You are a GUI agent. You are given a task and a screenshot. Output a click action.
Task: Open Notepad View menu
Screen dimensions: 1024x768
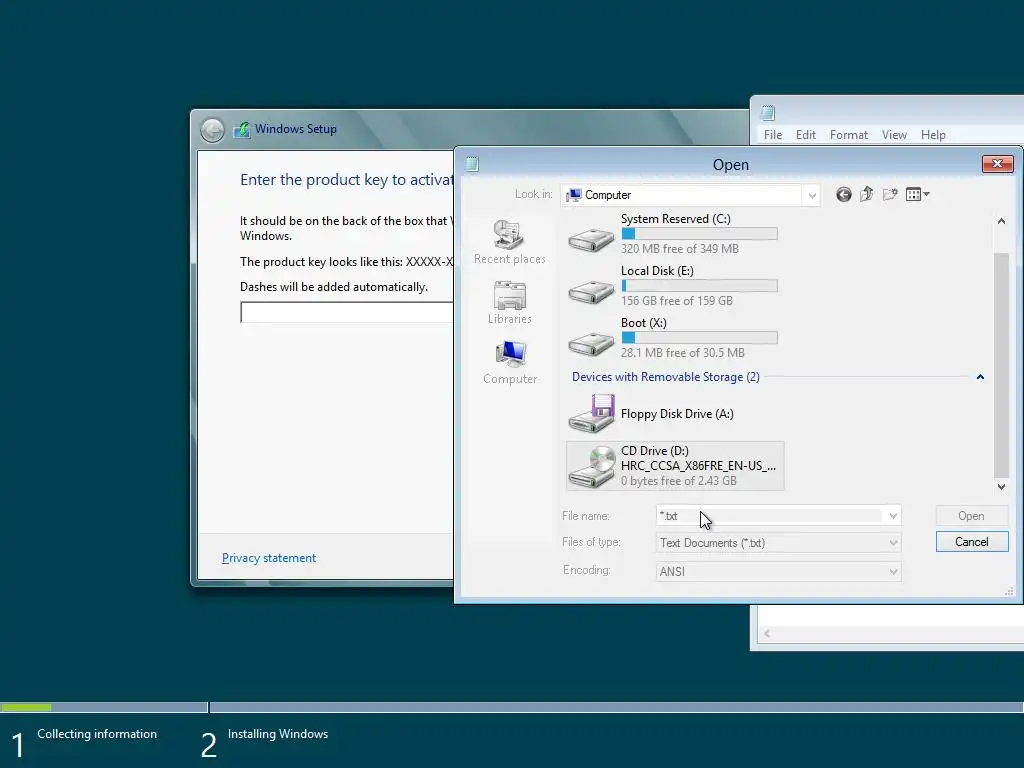click(894, 135)
